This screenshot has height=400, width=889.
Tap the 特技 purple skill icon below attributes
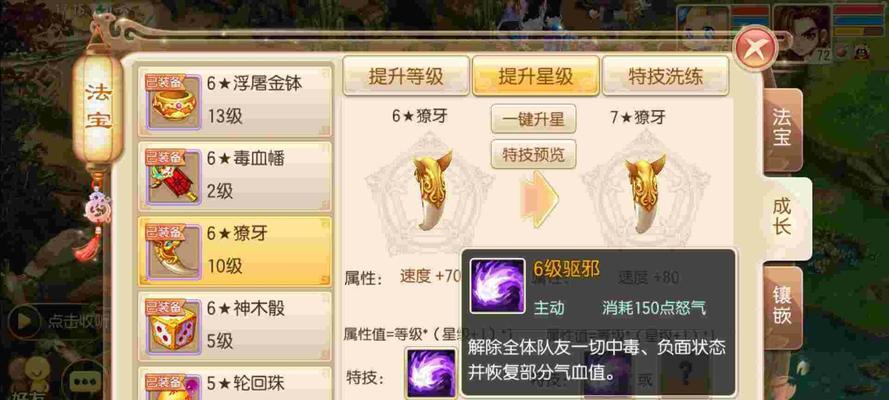pyautogui.click(x=431, y=373)
